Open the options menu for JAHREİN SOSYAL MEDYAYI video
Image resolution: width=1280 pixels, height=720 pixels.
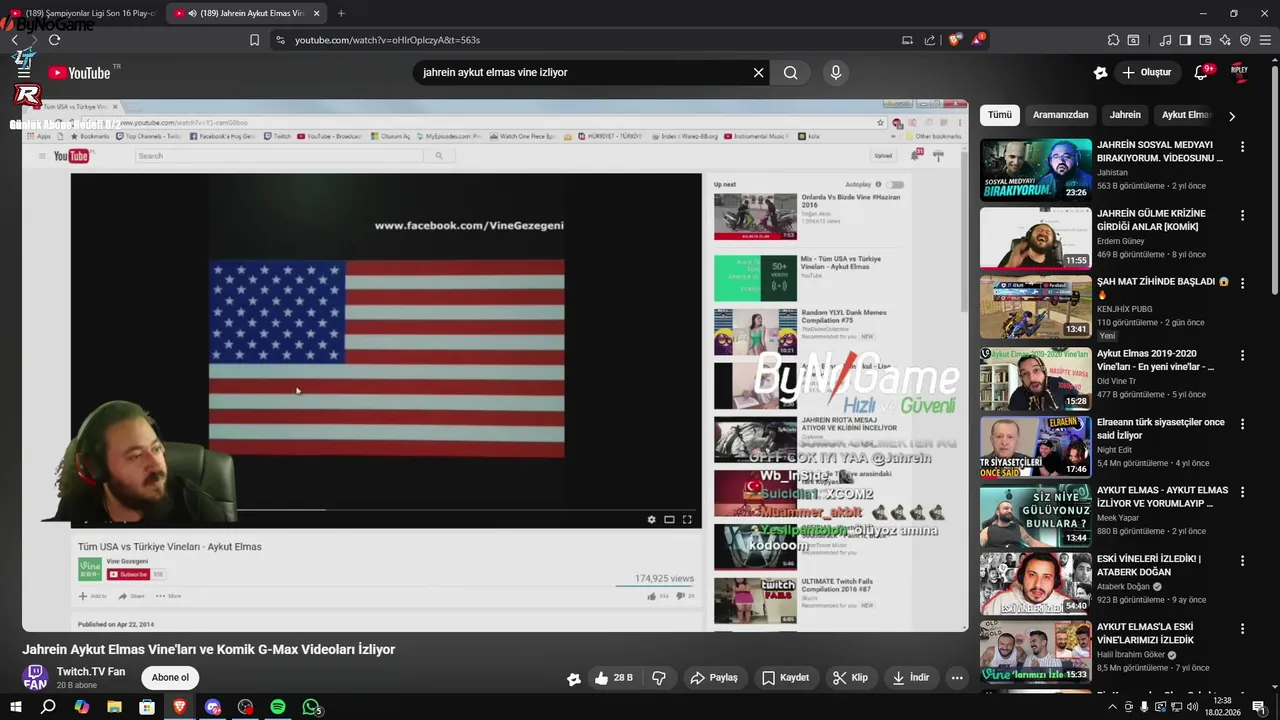point(1242,147)
